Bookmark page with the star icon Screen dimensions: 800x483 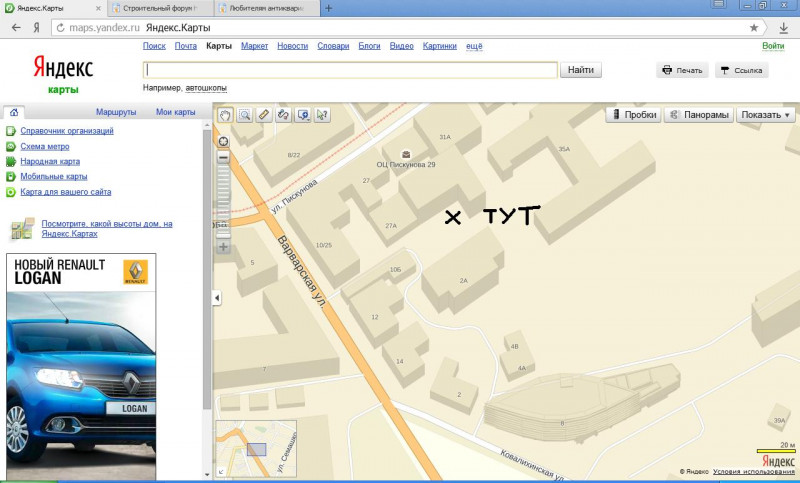pos(754,28)
